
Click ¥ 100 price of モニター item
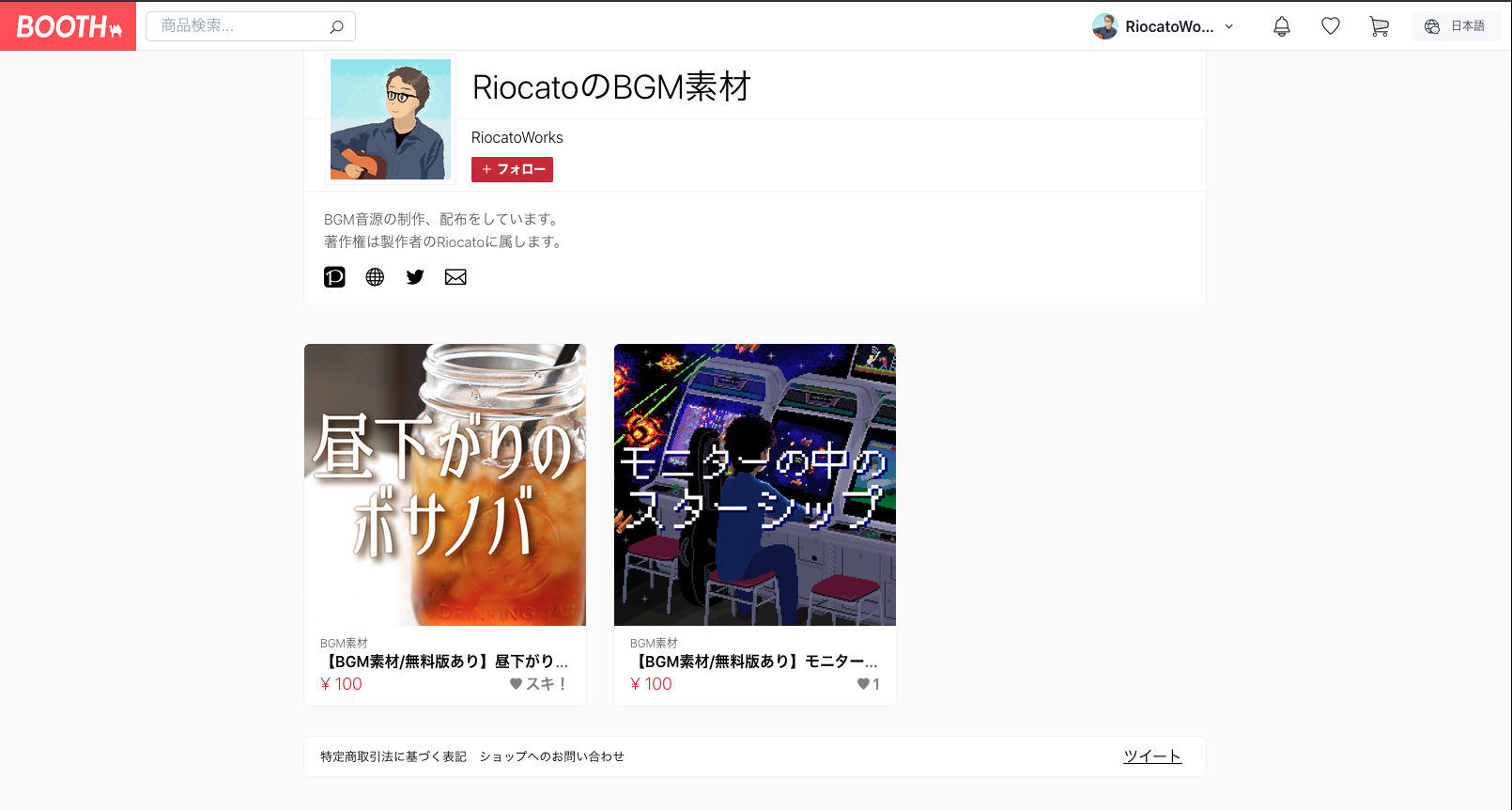coord(651,684)
